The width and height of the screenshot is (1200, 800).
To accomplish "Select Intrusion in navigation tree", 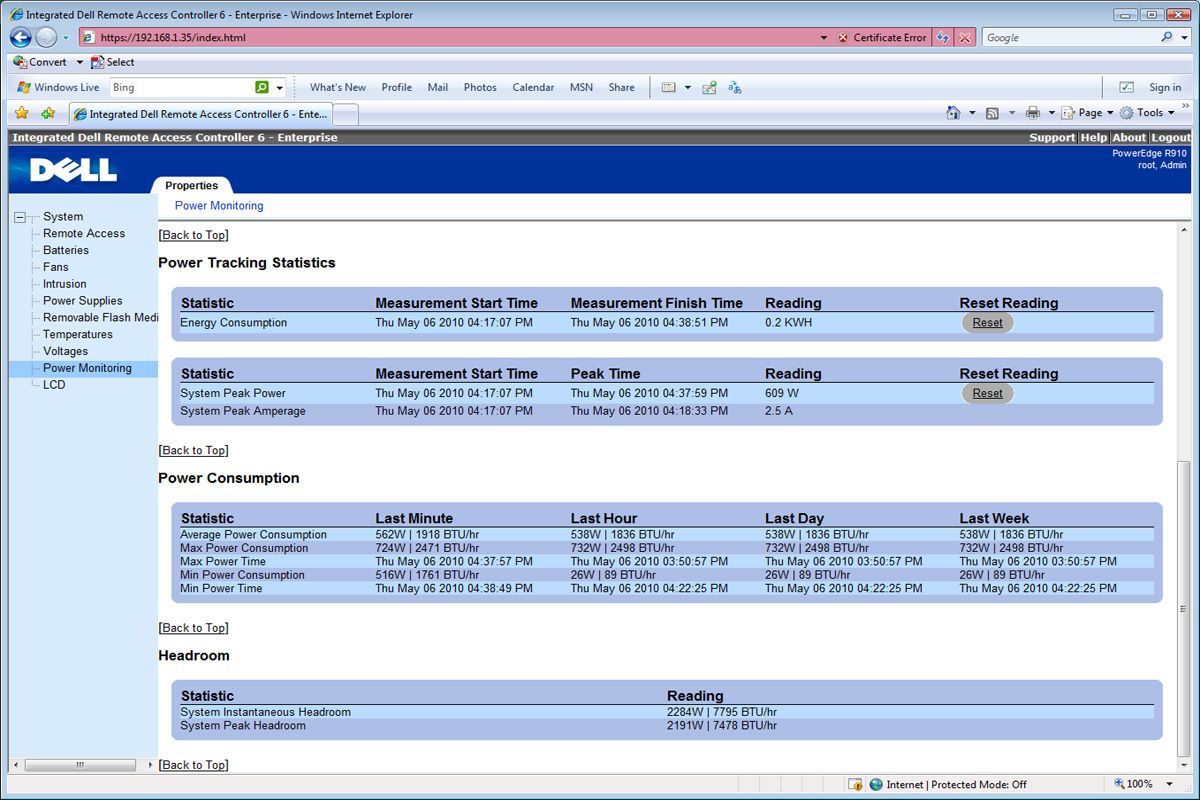I will [65, 284].
